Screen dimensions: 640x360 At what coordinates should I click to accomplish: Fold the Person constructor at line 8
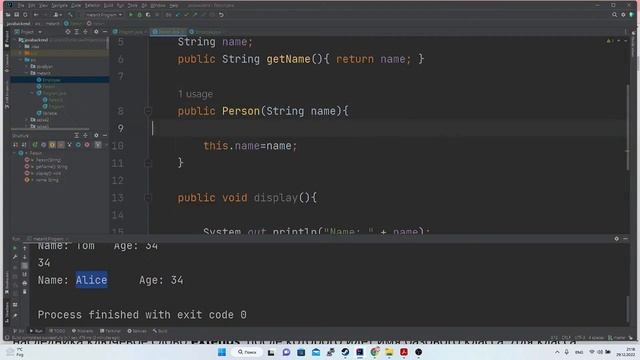[x=148, y=111]
